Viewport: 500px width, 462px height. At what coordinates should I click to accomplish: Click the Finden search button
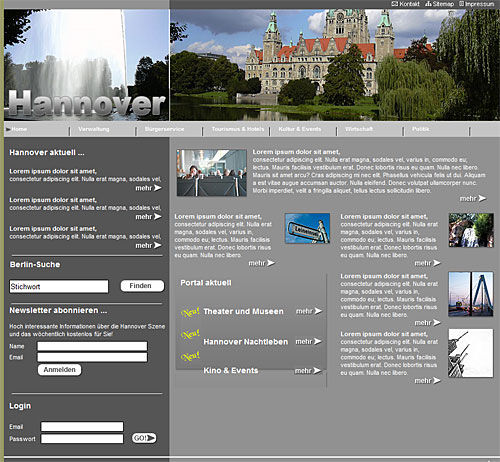(142, 286)
